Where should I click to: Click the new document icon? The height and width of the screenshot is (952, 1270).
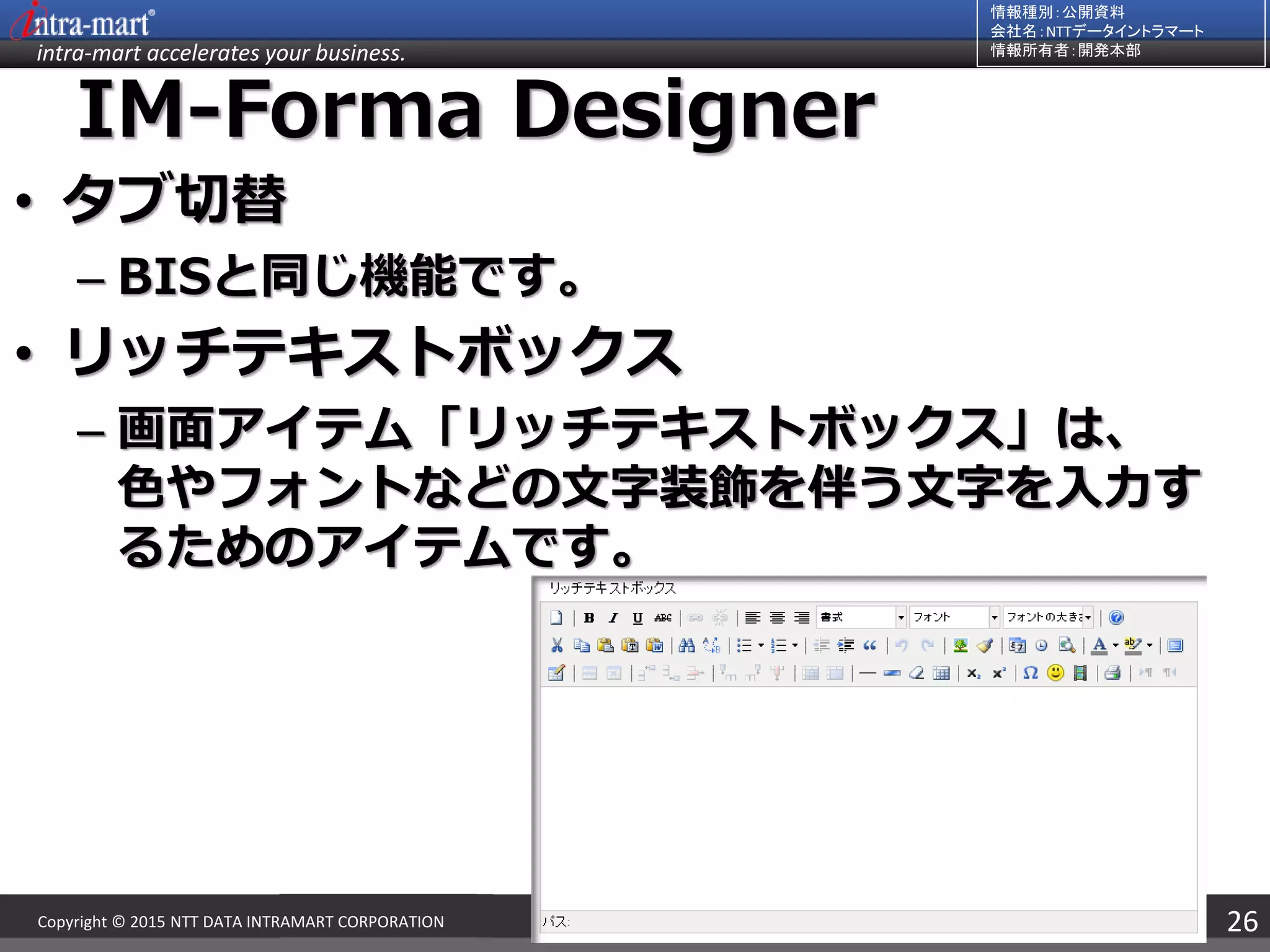point(556,617)
